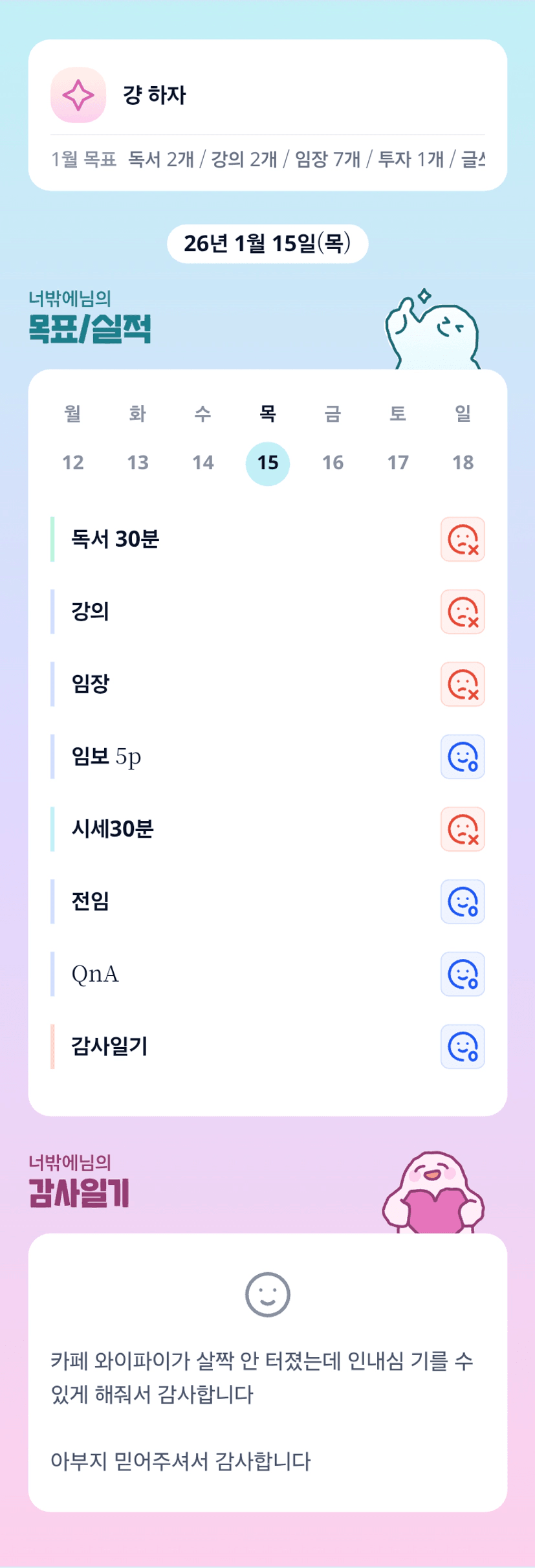Screen dimensions: 535x1568
Task: Select the highlighted 15th date circle
Action: tap(268, 463)
